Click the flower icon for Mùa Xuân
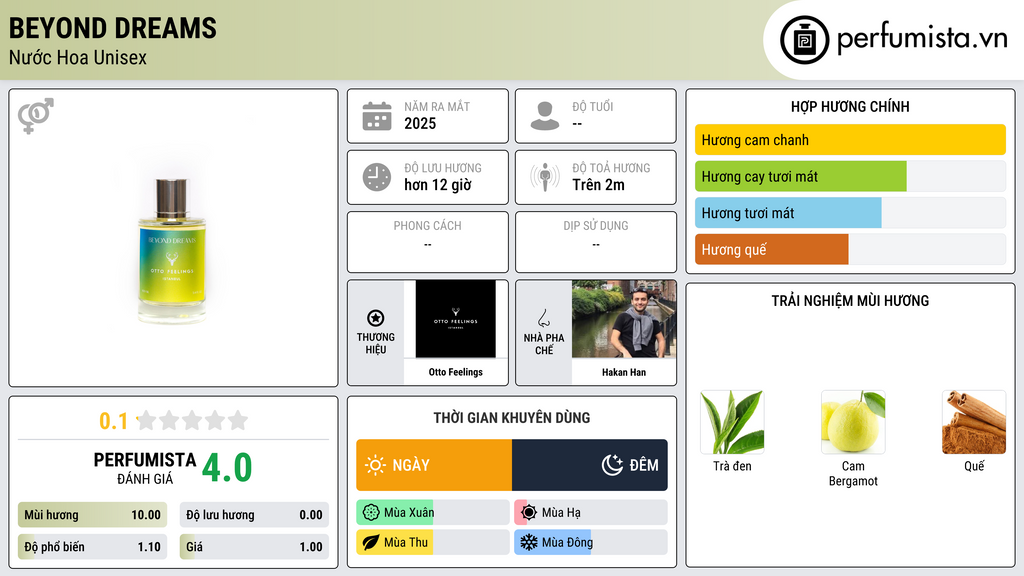The height and width of the screenshot is (576, 1024). pos(371,512)
